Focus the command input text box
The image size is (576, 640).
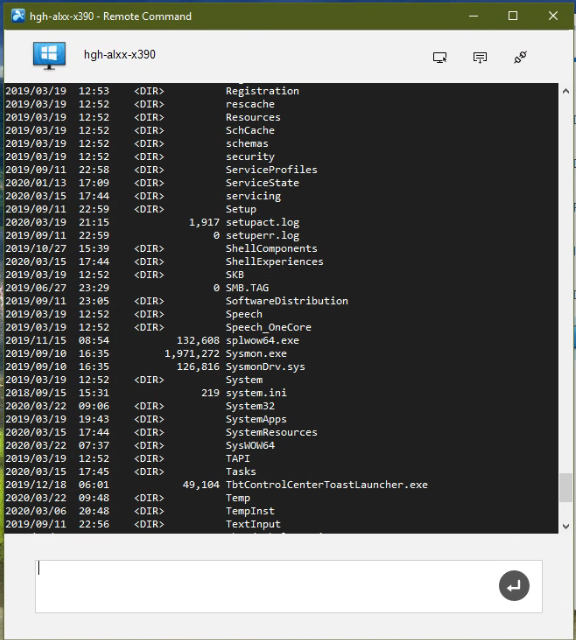tap(289, 586)
